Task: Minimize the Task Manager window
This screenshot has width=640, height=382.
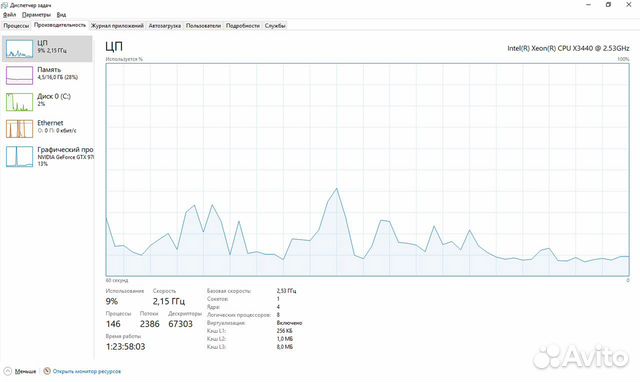Action: click(x=589, y=5)
